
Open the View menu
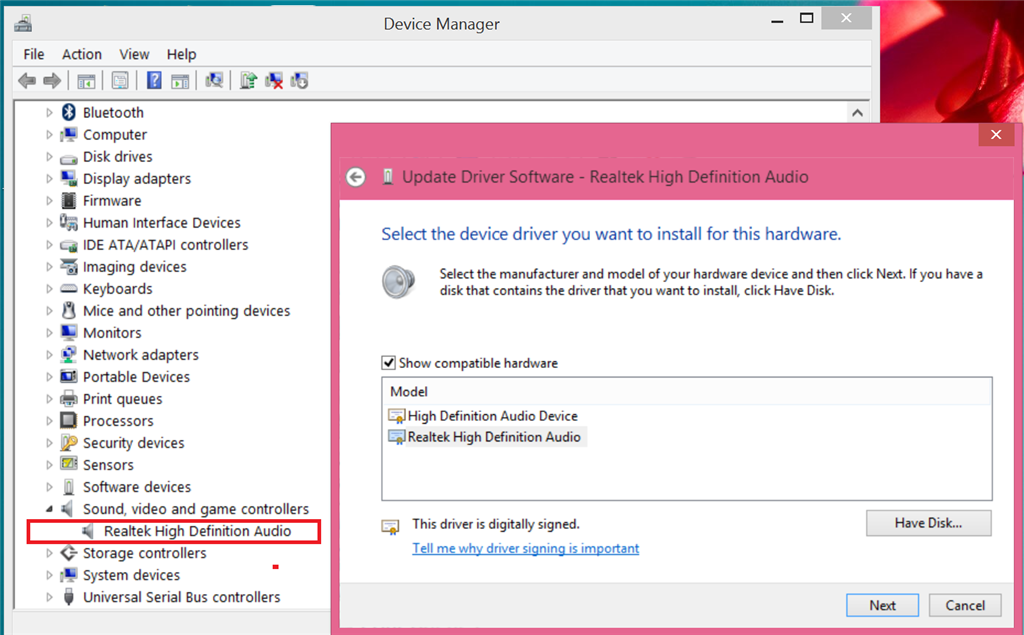(134, 54)
